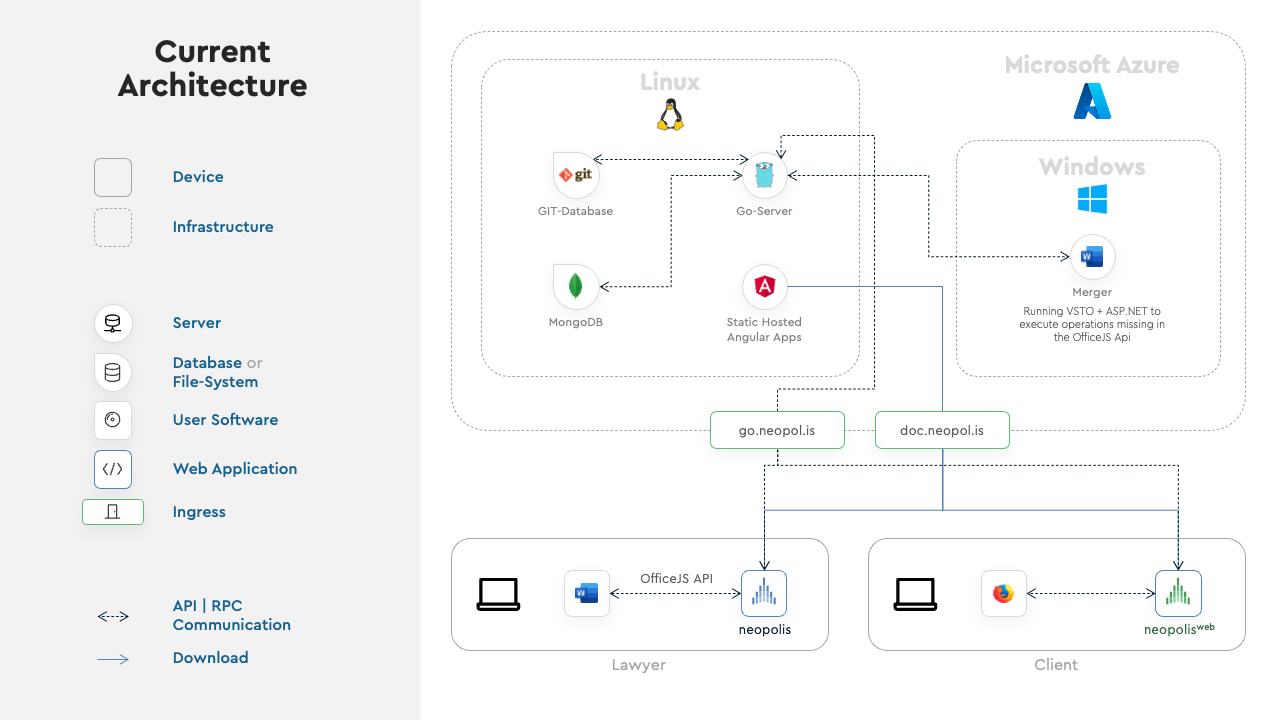1280x720 pixels.
Task: Click the go.neopol.is ingress box
Action: [777, 430]
